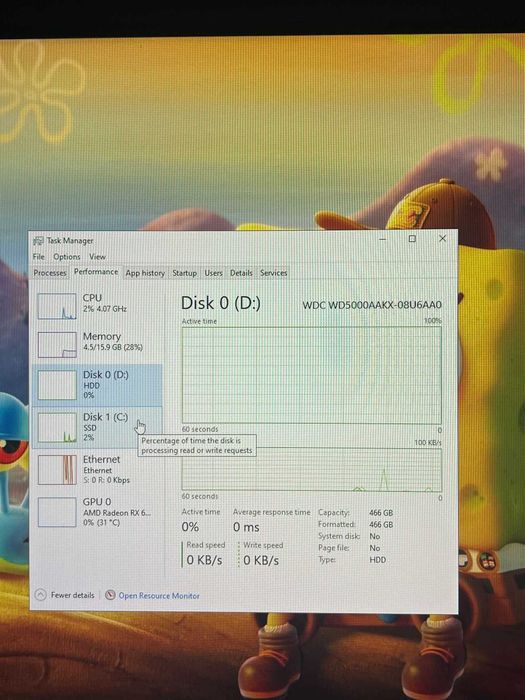Select Disk 1 (C:) SSD entry
Image resolution: width=525 pixels, height=700 pixels.
point(97,427)
